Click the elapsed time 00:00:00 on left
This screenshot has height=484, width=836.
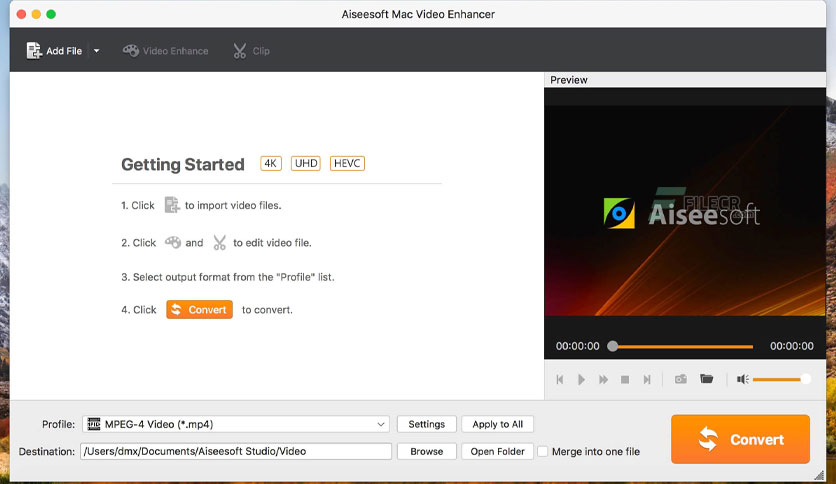[577, 346]
